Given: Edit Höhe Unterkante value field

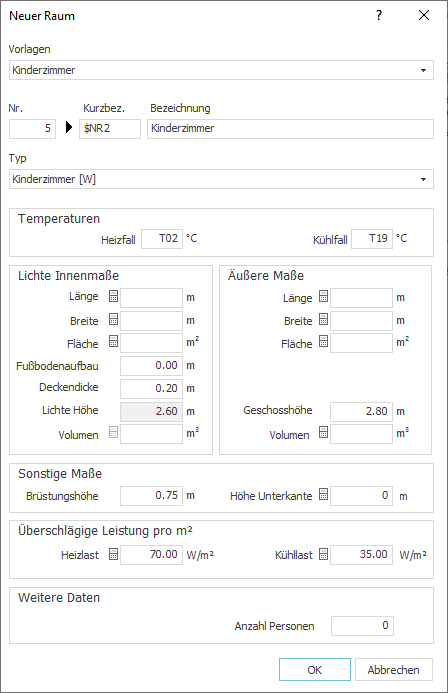Looking at the screenshot, I should (x=361, y=496).
